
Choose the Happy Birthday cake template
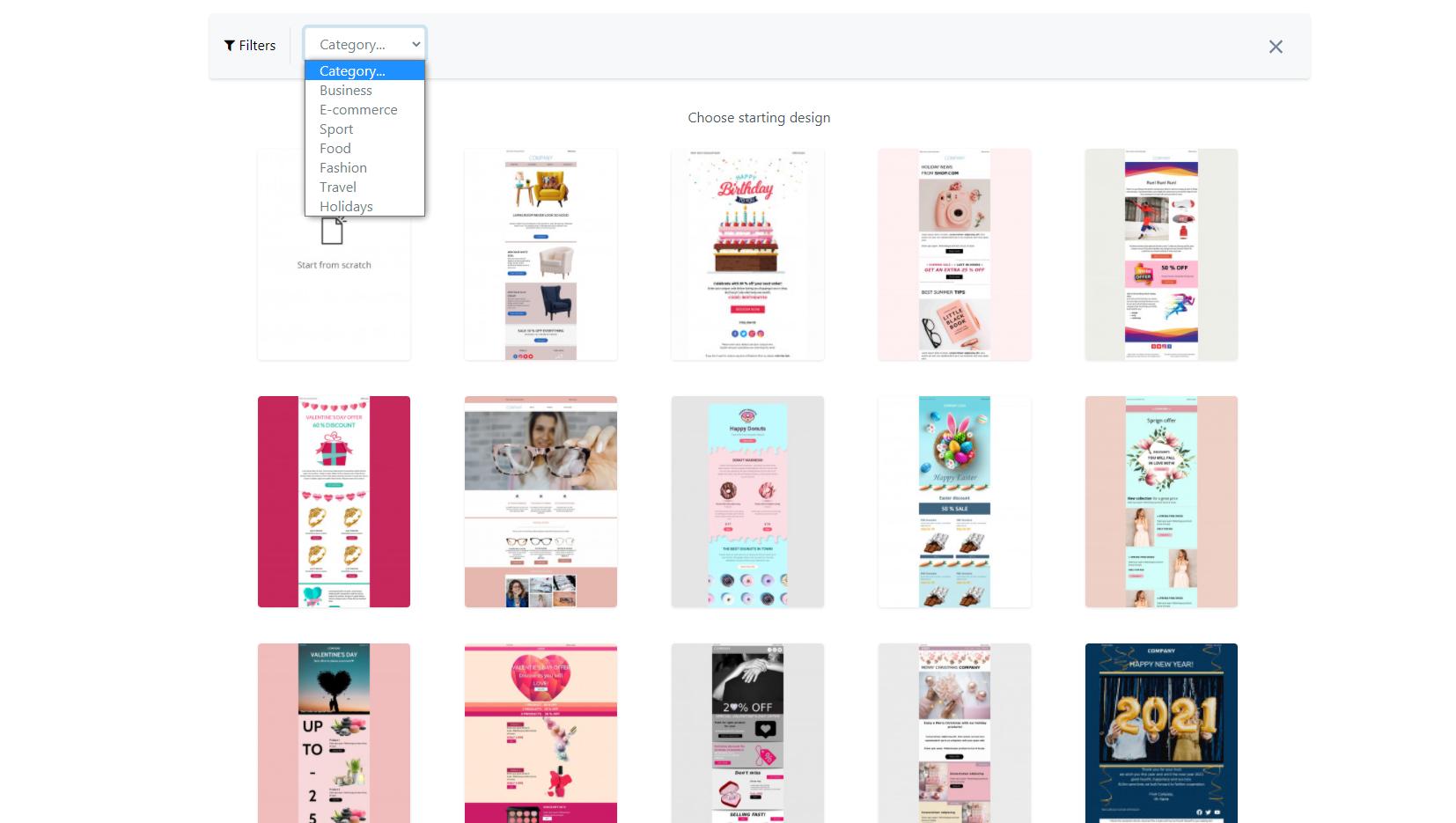[747, 254]
